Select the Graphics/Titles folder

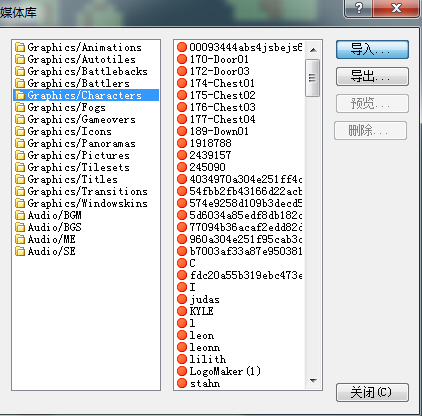(72, 179)
